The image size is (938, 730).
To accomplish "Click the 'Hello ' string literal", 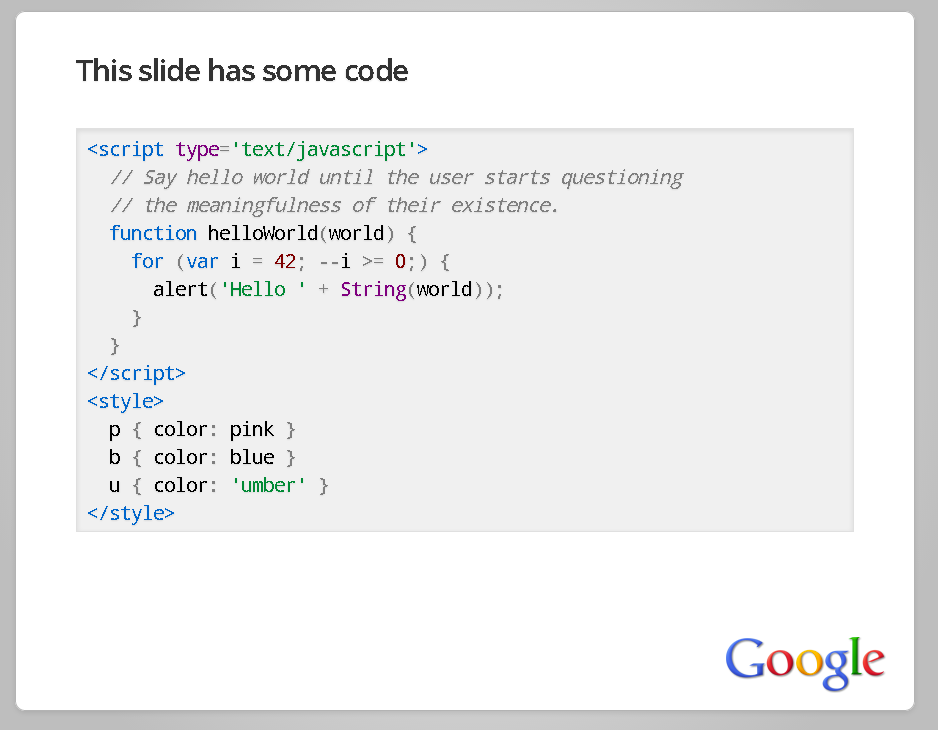I will (x=263, y=290).
